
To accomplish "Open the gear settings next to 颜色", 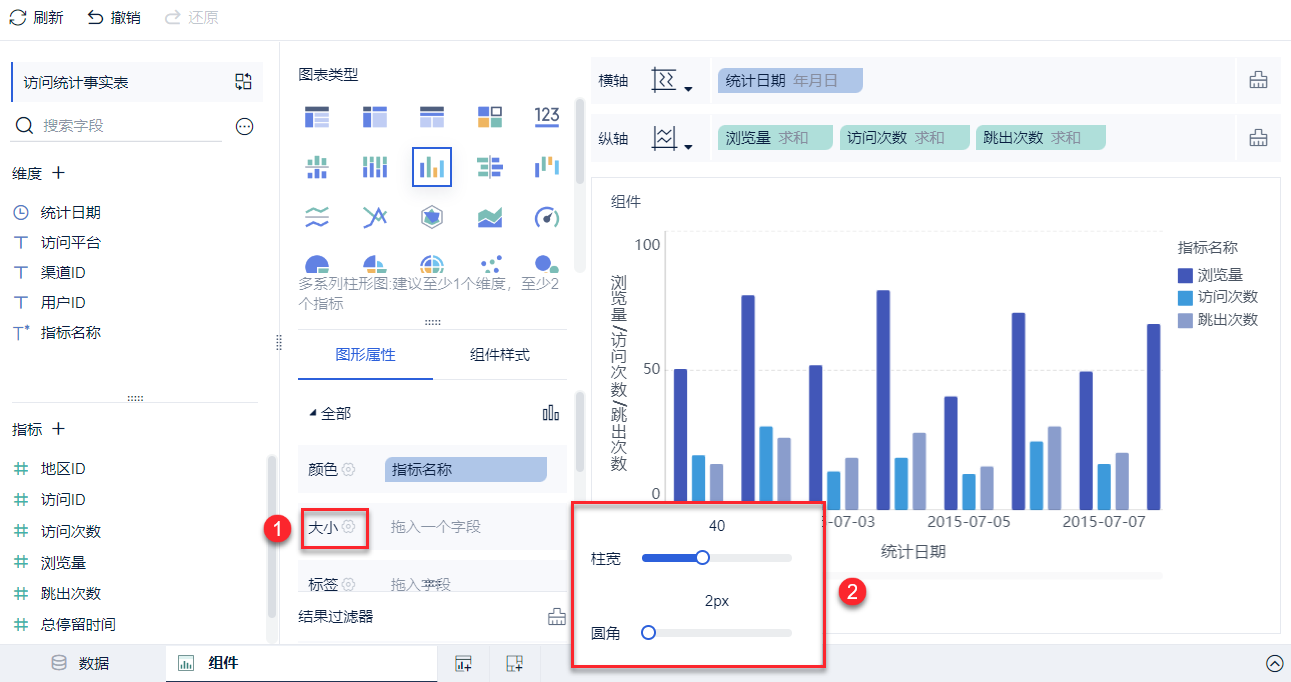I will [348, 469].
